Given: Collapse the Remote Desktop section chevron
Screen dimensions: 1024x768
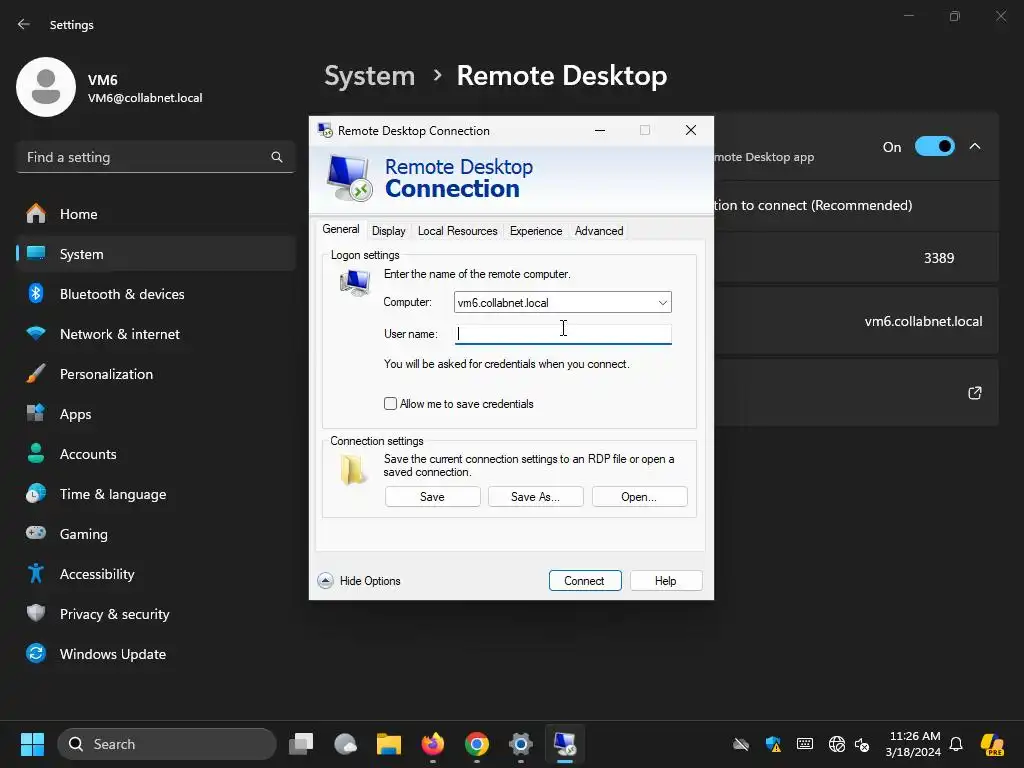Looking at the screenshot, I should point(975,146).
